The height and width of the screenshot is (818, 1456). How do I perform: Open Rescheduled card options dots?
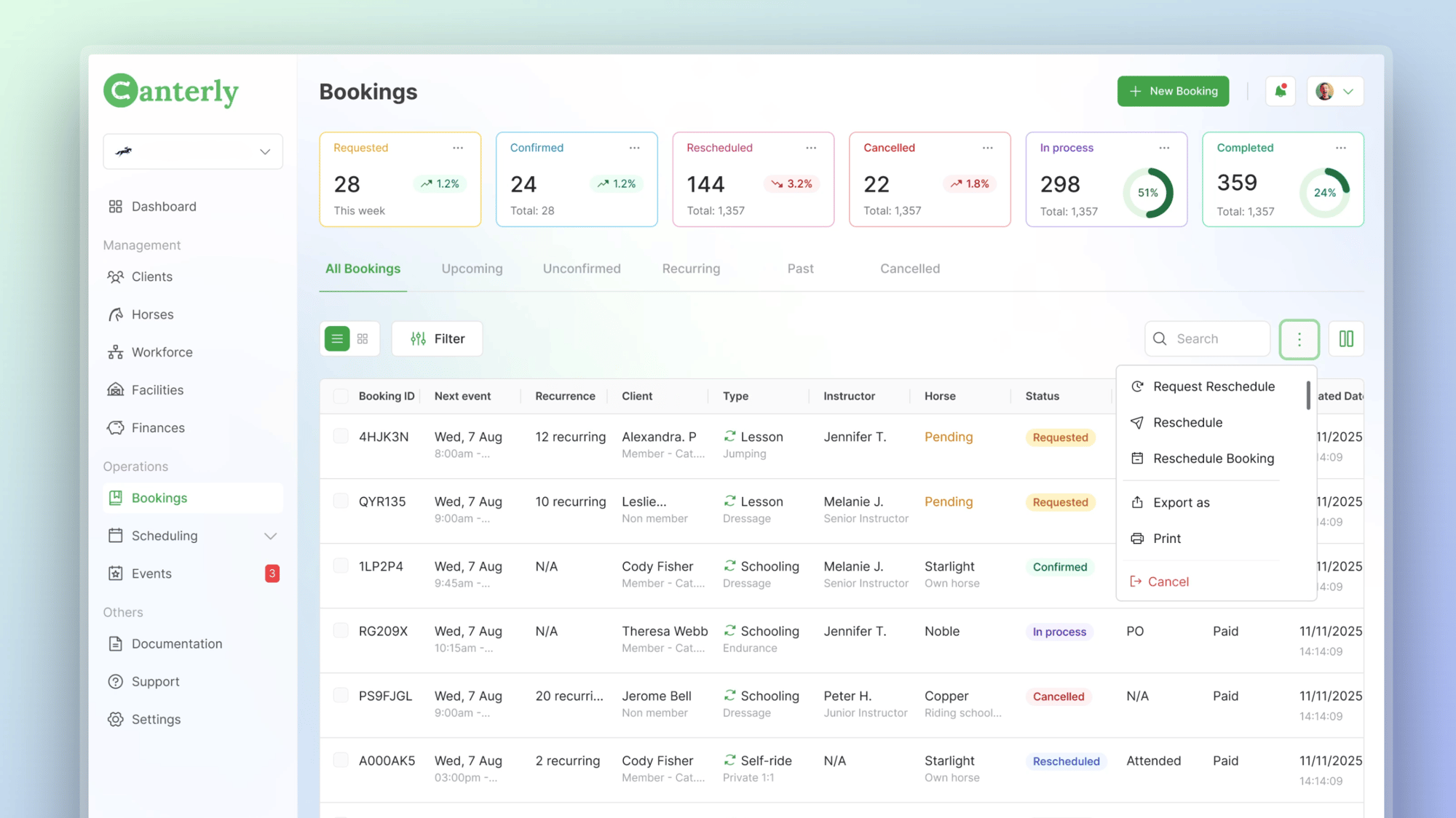click(x=811, y=148)
